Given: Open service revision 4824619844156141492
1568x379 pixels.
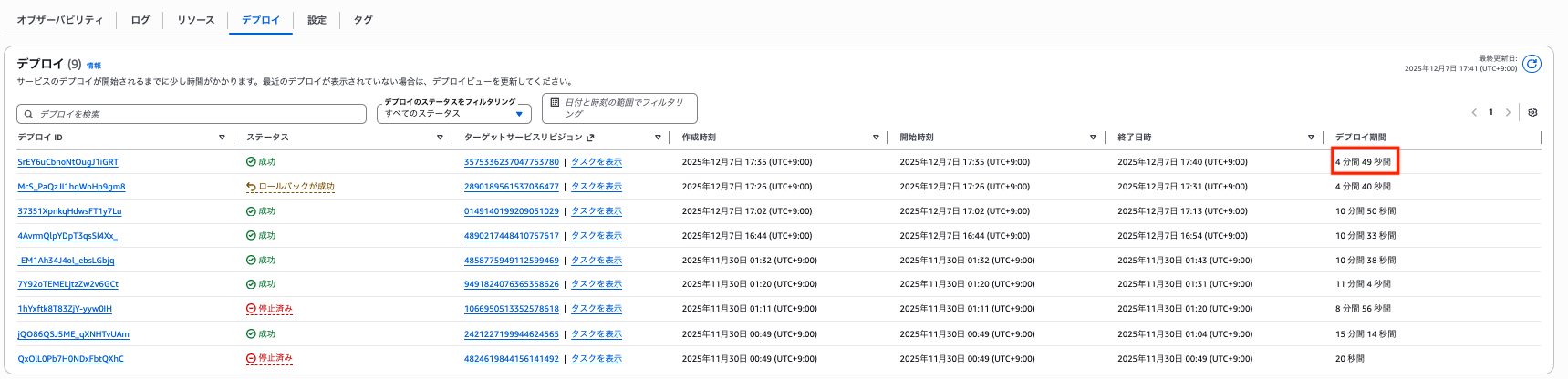Looking at the screenshot, I should pyautogui.click(x=512, y=358).
